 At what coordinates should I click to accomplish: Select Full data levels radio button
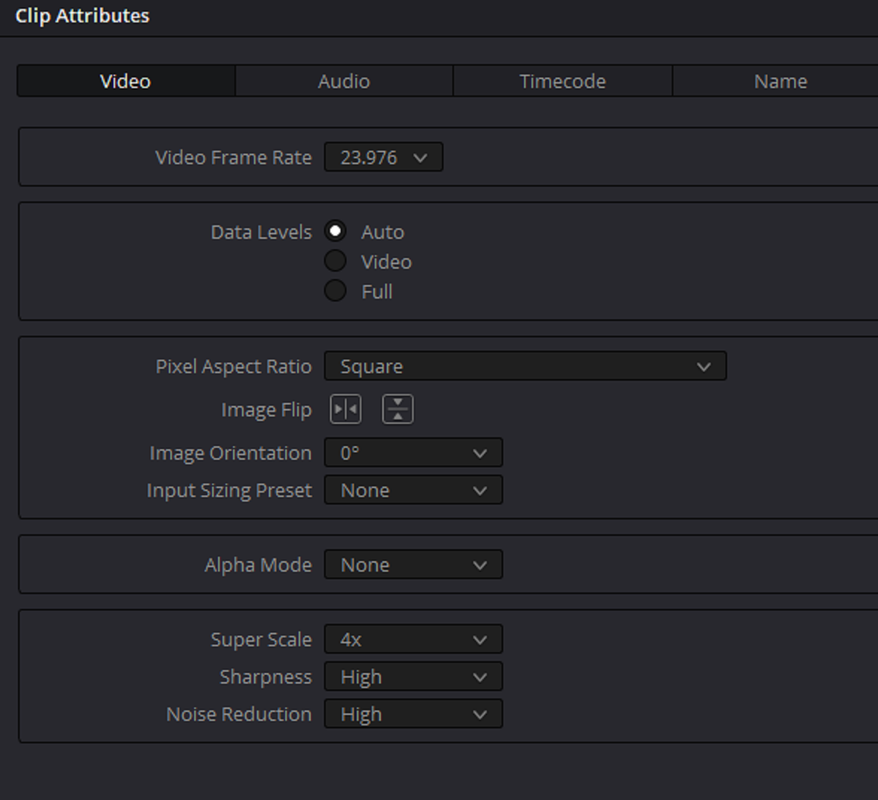pos(335,291)
